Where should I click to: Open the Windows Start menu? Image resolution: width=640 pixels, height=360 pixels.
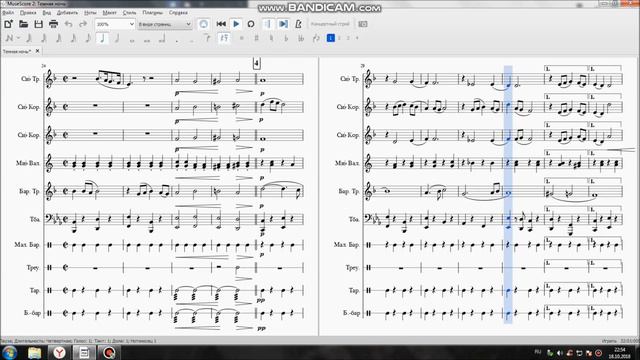[9, 353]
